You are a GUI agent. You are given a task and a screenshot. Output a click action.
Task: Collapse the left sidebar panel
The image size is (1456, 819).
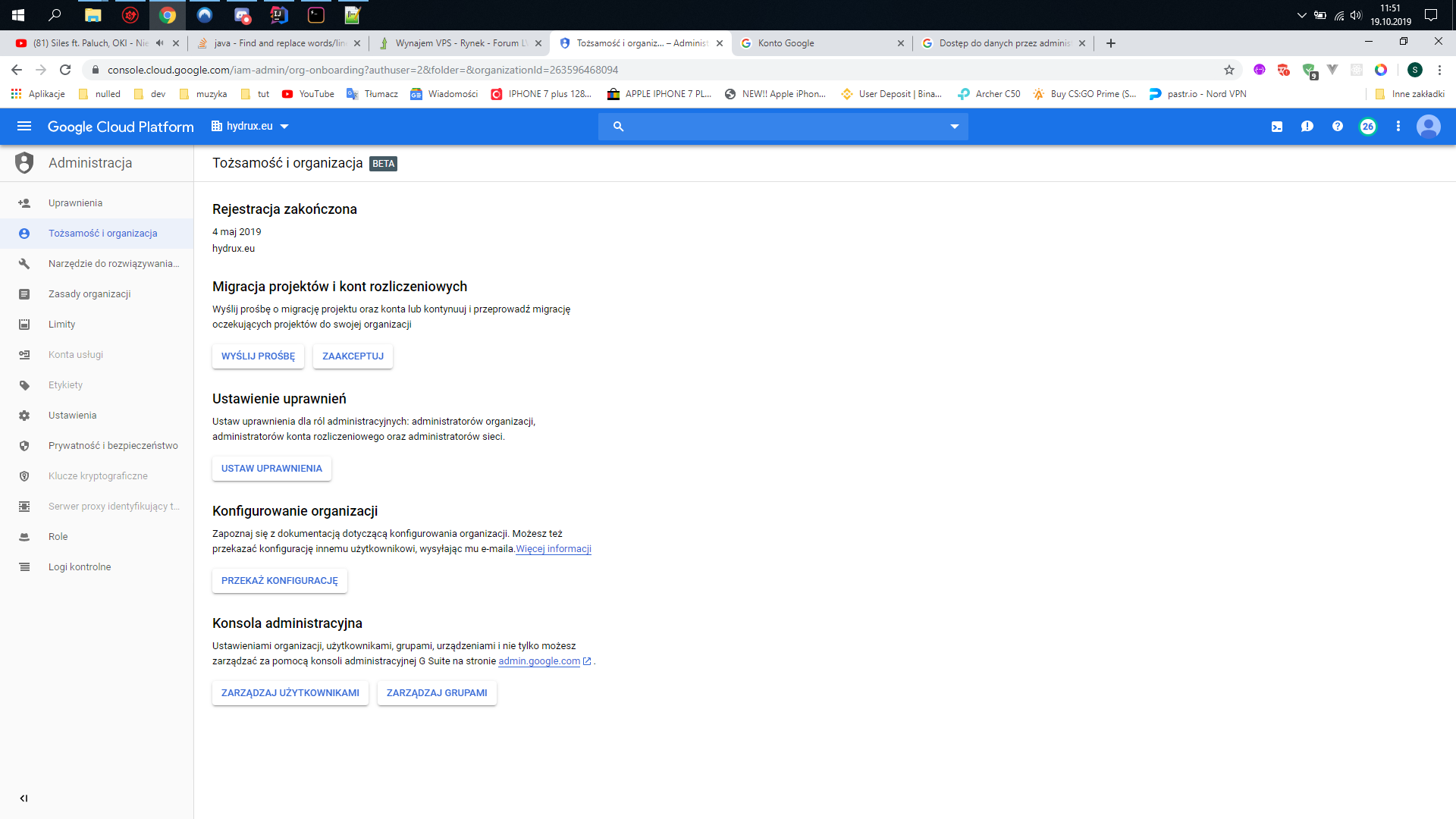click(x=24, y=798)
